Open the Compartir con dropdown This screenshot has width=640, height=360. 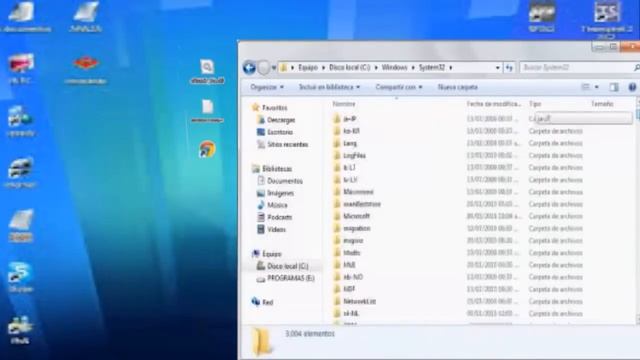[x=399, y=87]
